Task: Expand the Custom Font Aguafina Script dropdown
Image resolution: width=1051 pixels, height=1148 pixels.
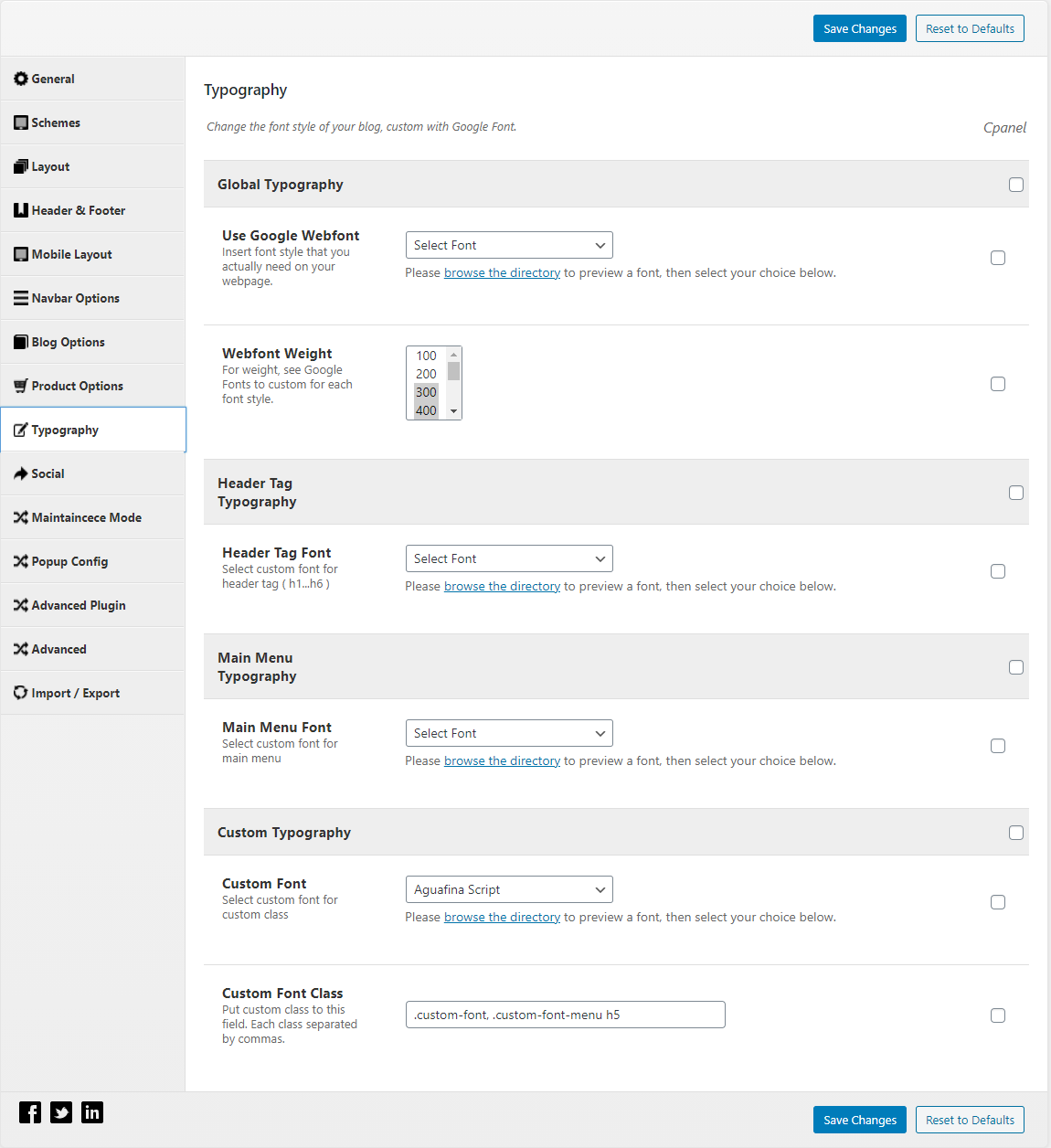Action: (x=509, y=889)
